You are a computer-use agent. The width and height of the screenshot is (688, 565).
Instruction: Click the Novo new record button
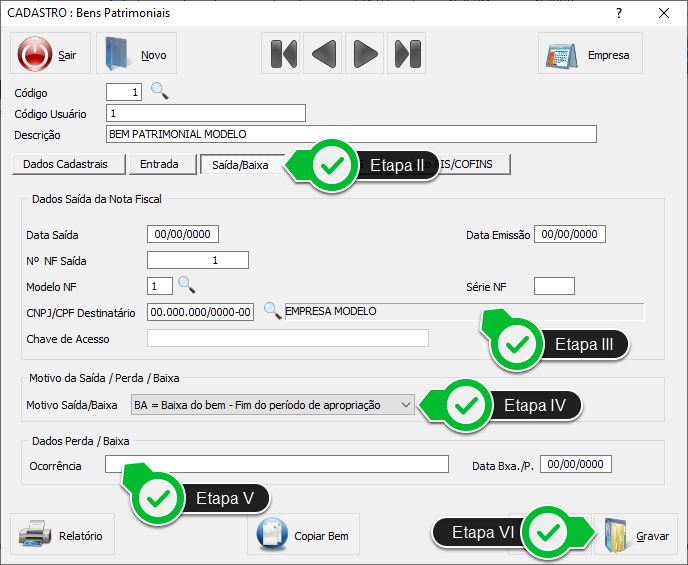[x=136, y=55]
